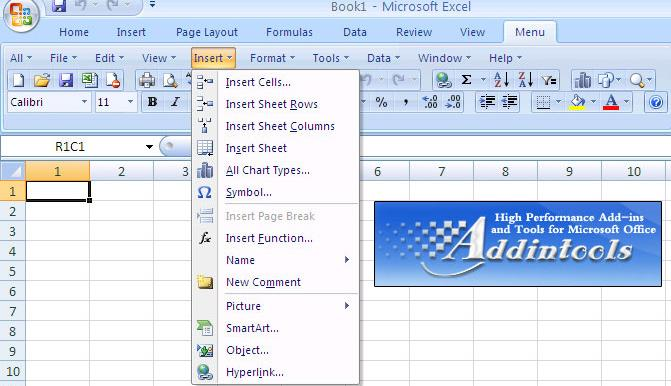Click the Open folder icon

pyautogui.click(x=42, y=80)
